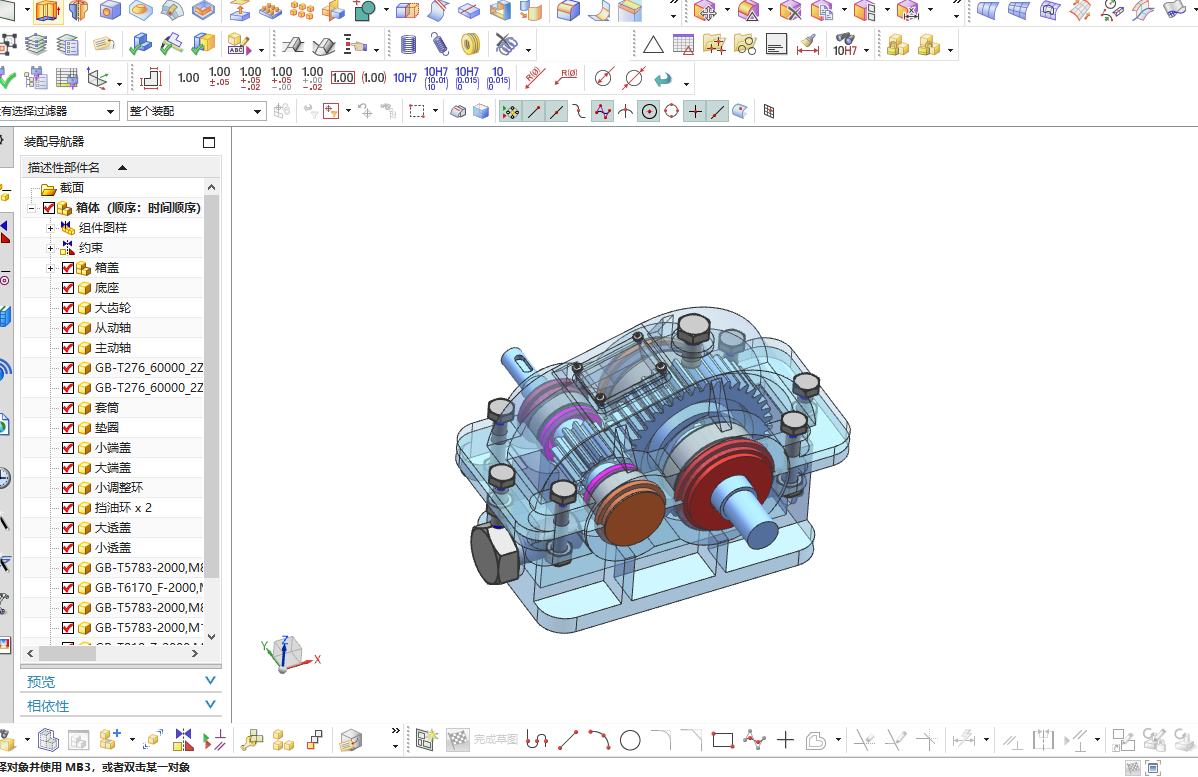The image size is (1198, 777).
Task: Select the Rectangle sketch tool
Action: click(723, 740)
